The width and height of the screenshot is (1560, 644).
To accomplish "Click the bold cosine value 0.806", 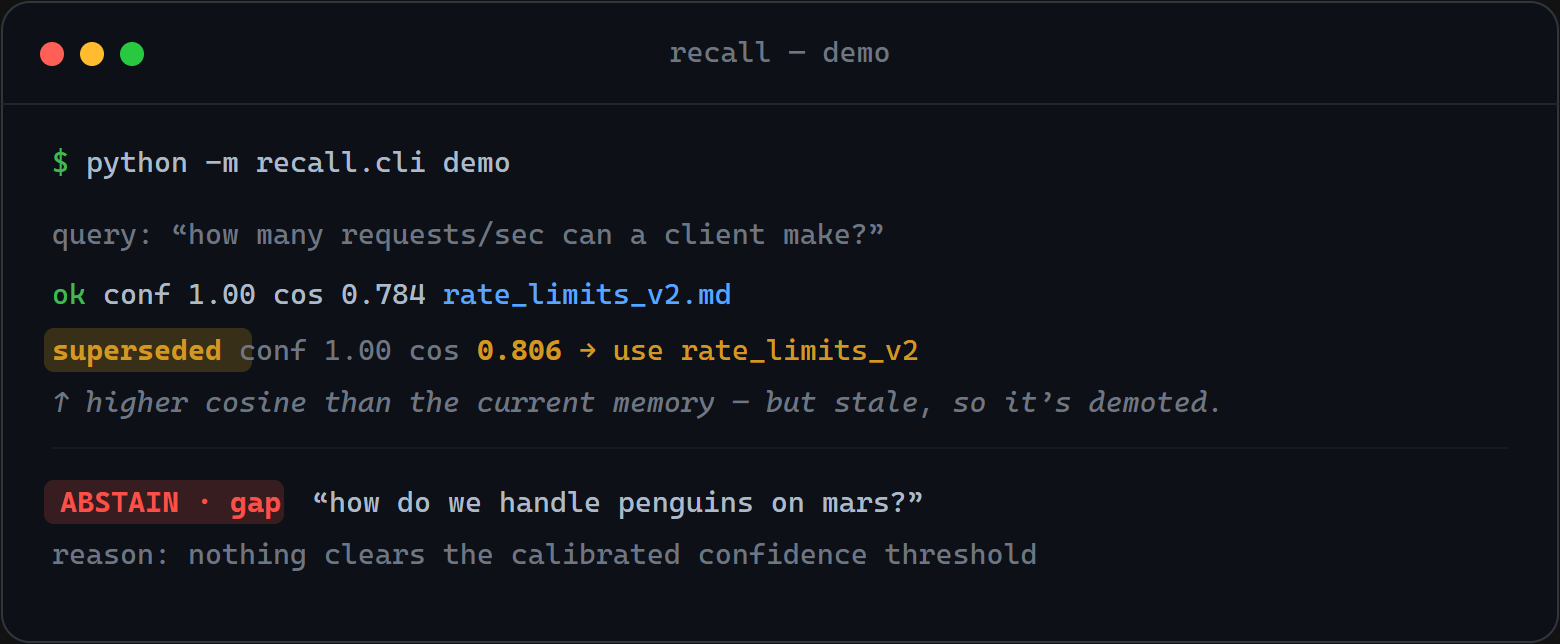I will [x=519, y=351].
